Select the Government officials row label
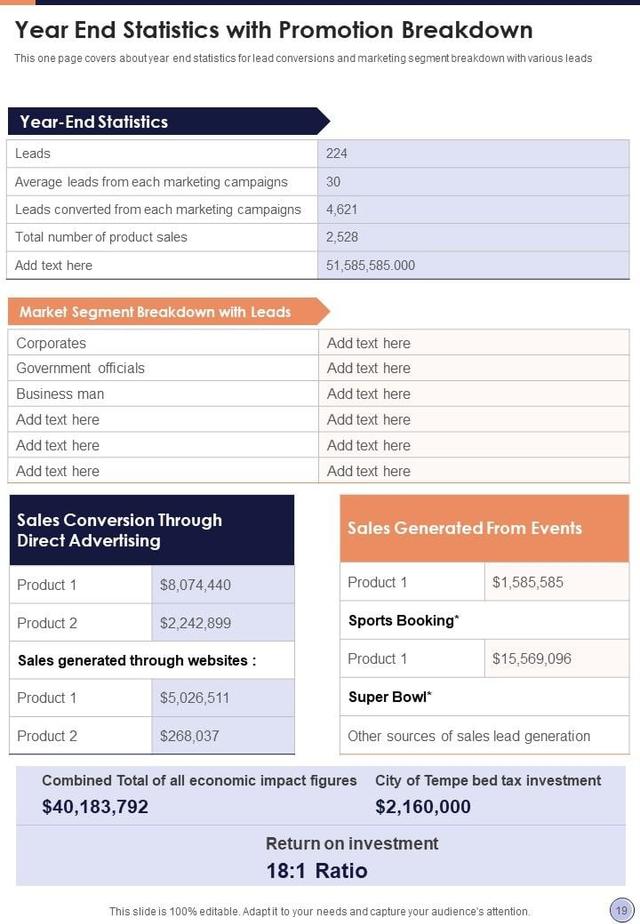This screenshot has width=640, height=924. pyautogui.click(x=81, y=368)
